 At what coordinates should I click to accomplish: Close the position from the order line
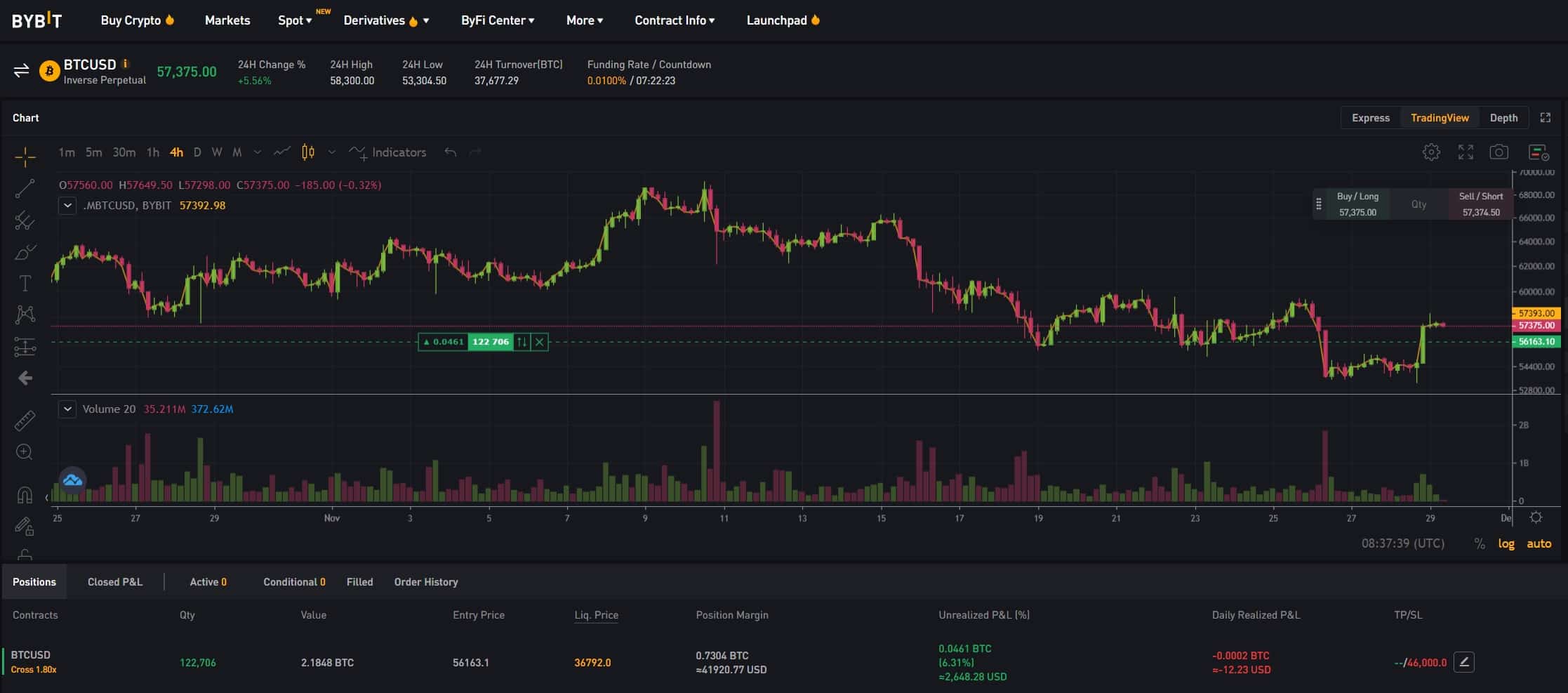point(539,342)
